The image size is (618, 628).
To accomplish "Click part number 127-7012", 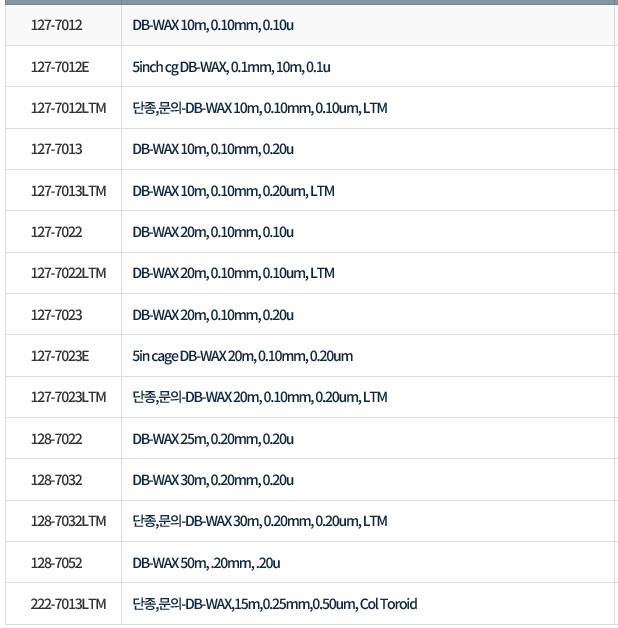I will (57, 25).
